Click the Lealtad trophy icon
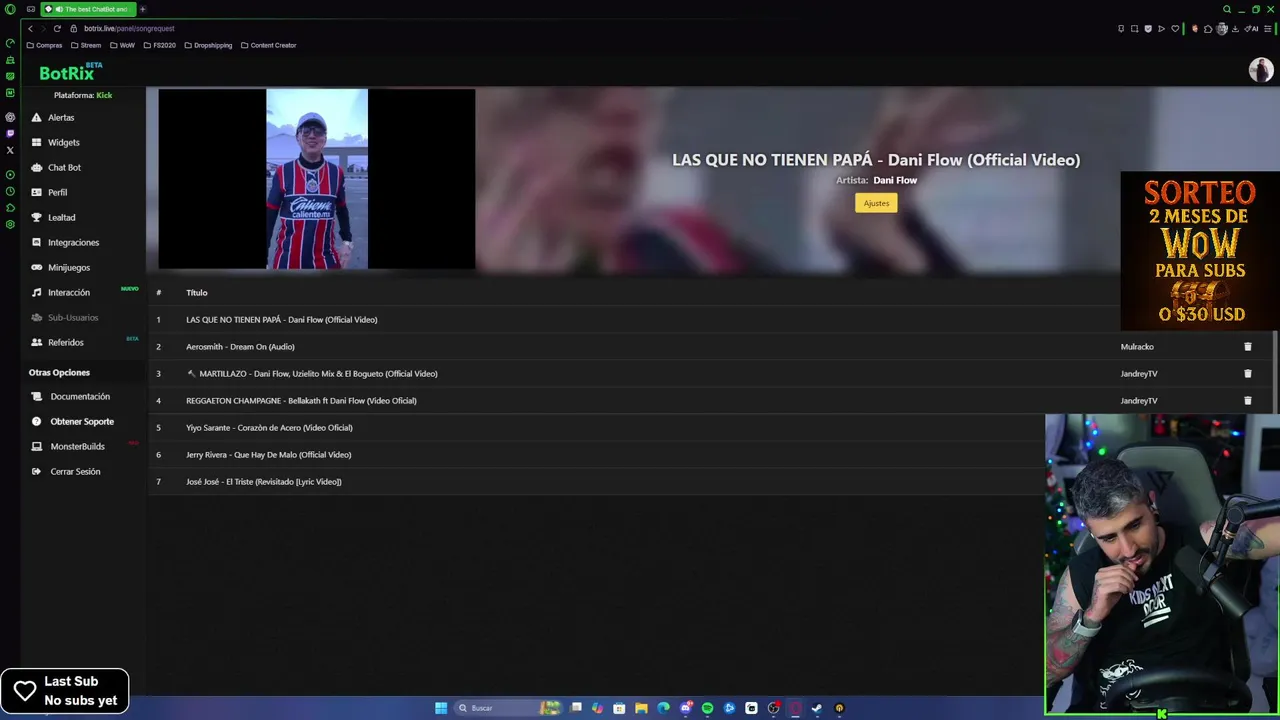1280x720 pixels. (x=37, y=218)
